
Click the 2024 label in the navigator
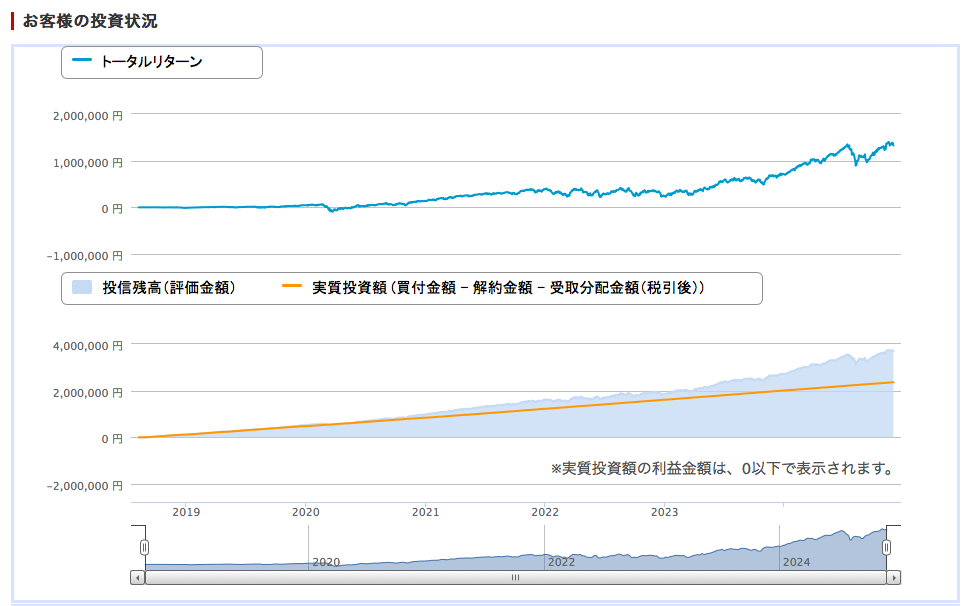[x=796, y=562]
